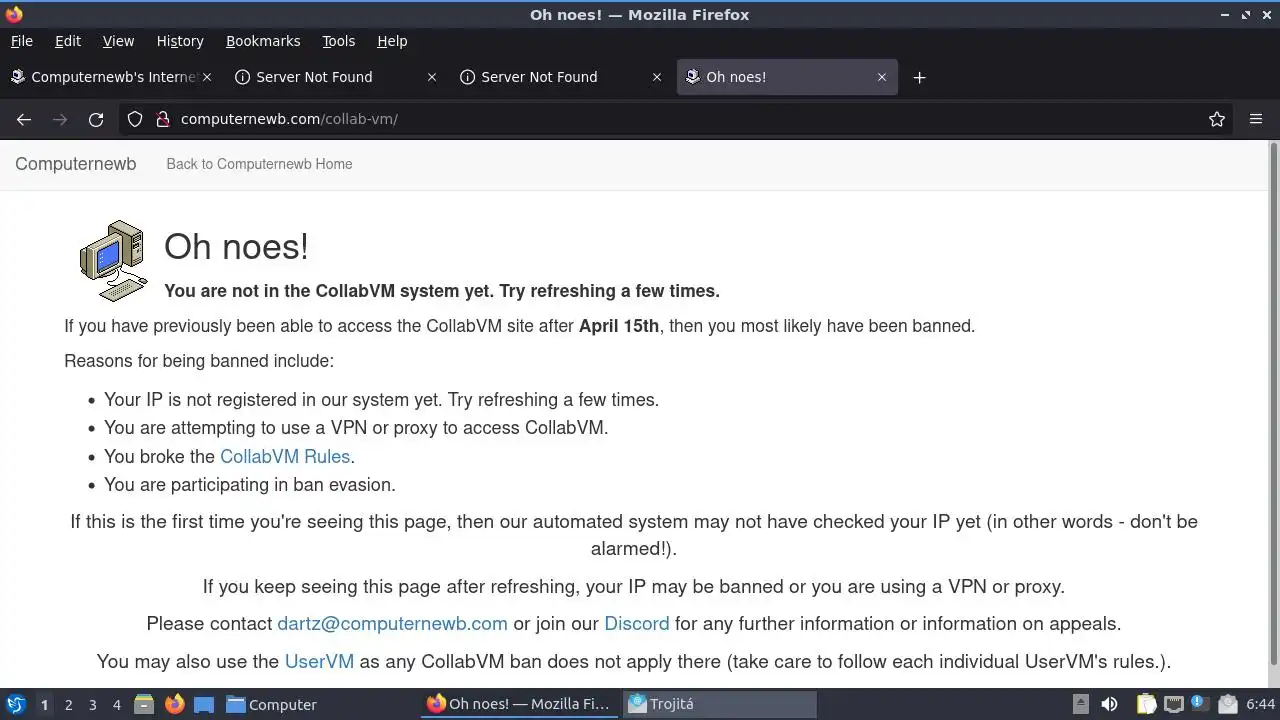Open tracking protection shield info
Screen dimensions: 1280x720
(x=135, y=119)
